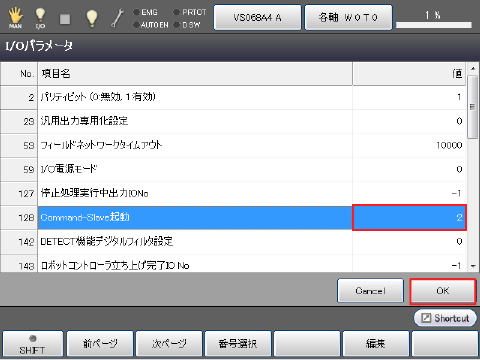Click the MAN hand mode icon

pos(15,17)
